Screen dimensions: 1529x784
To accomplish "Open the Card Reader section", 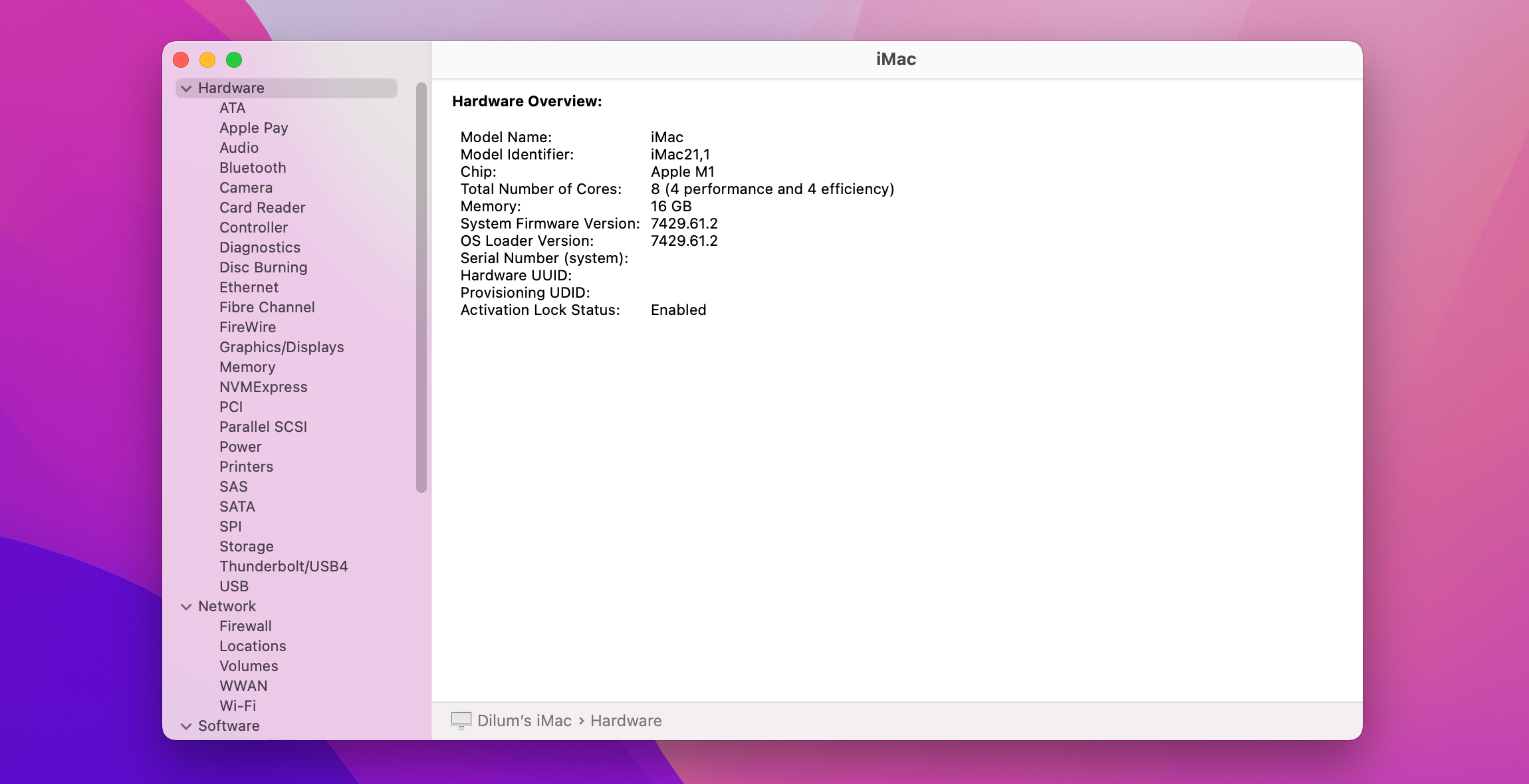I will pyautogui.click(x=262, y=207).
